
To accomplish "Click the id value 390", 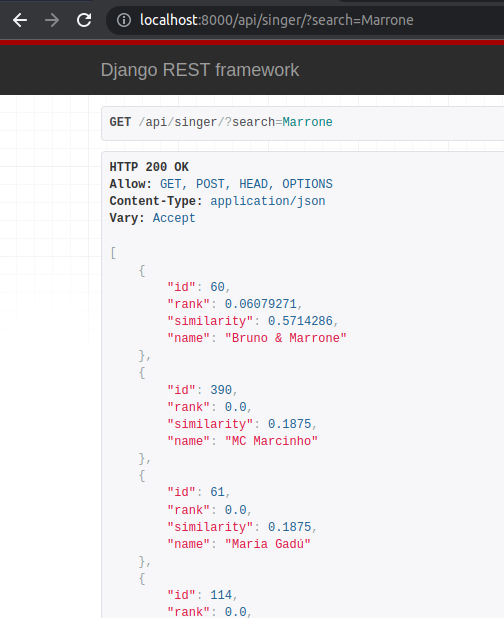I will tap(221, 390).
